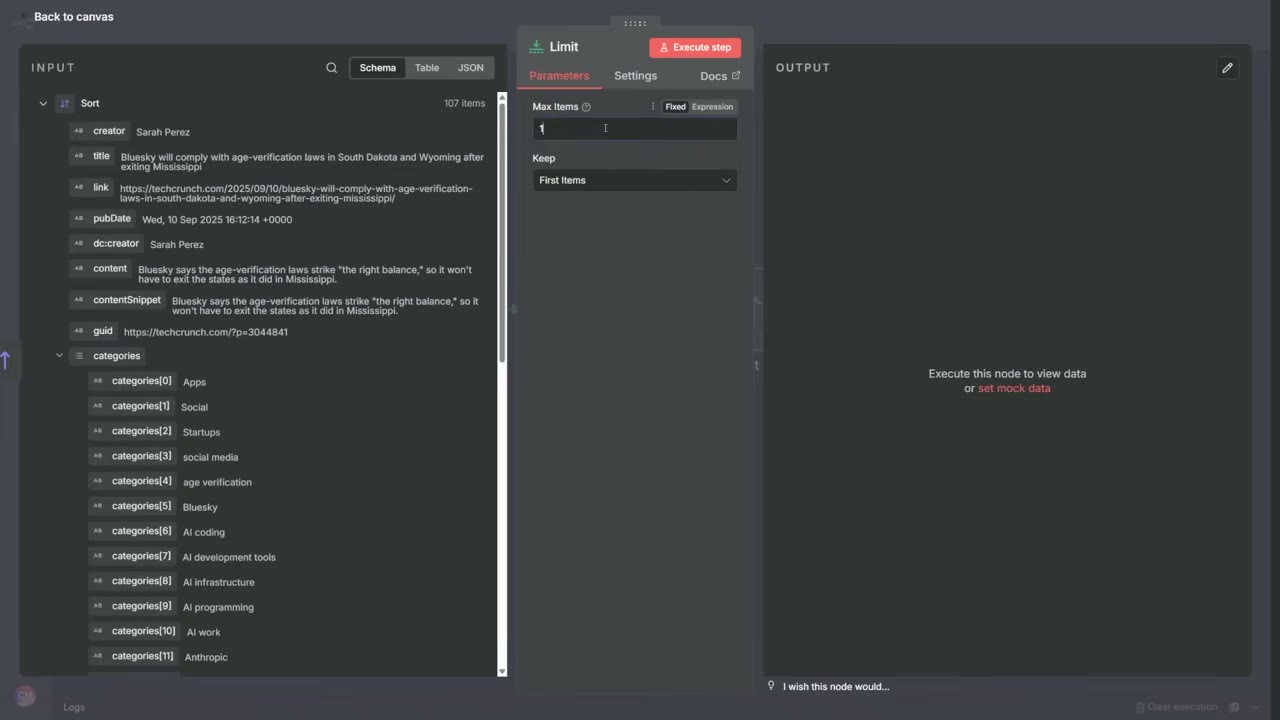Click the title field type icon

79,156
